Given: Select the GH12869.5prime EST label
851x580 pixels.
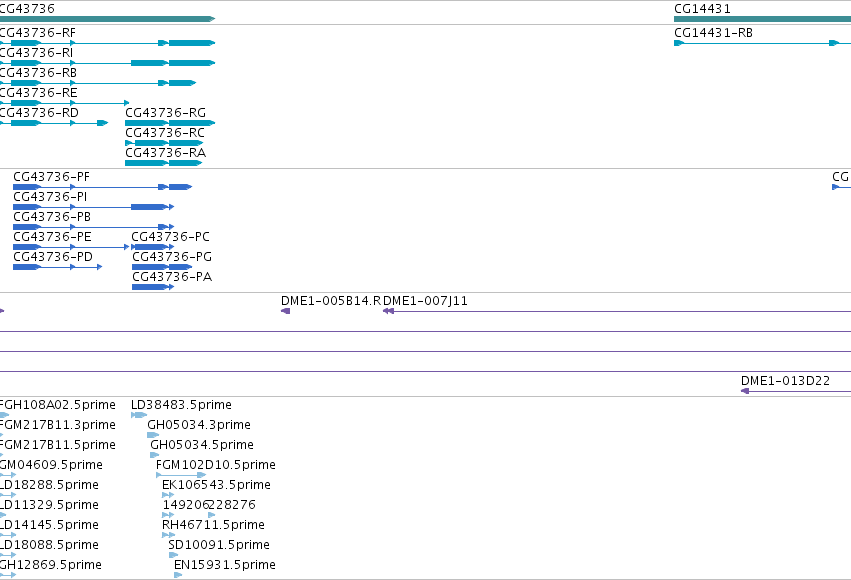Looking at the screenshot, I should (50, 565).
